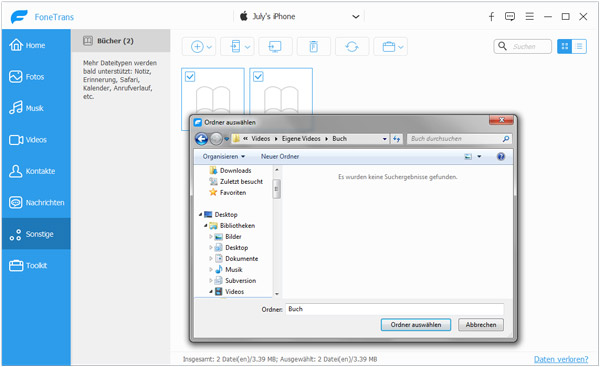The height and width of the screenshot is (367, 600).
Task: Open the July's iPhone device dropdown
Action: coord(299,16)
